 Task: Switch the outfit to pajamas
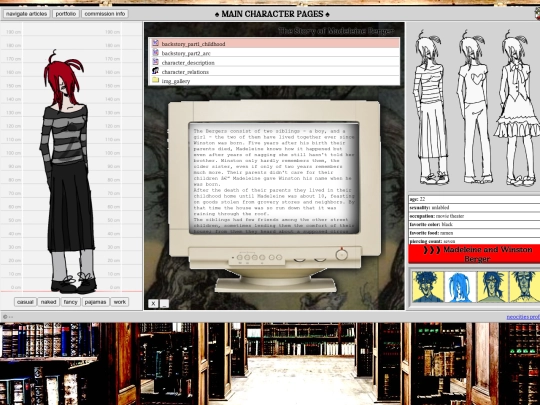(x=95, y=302)
